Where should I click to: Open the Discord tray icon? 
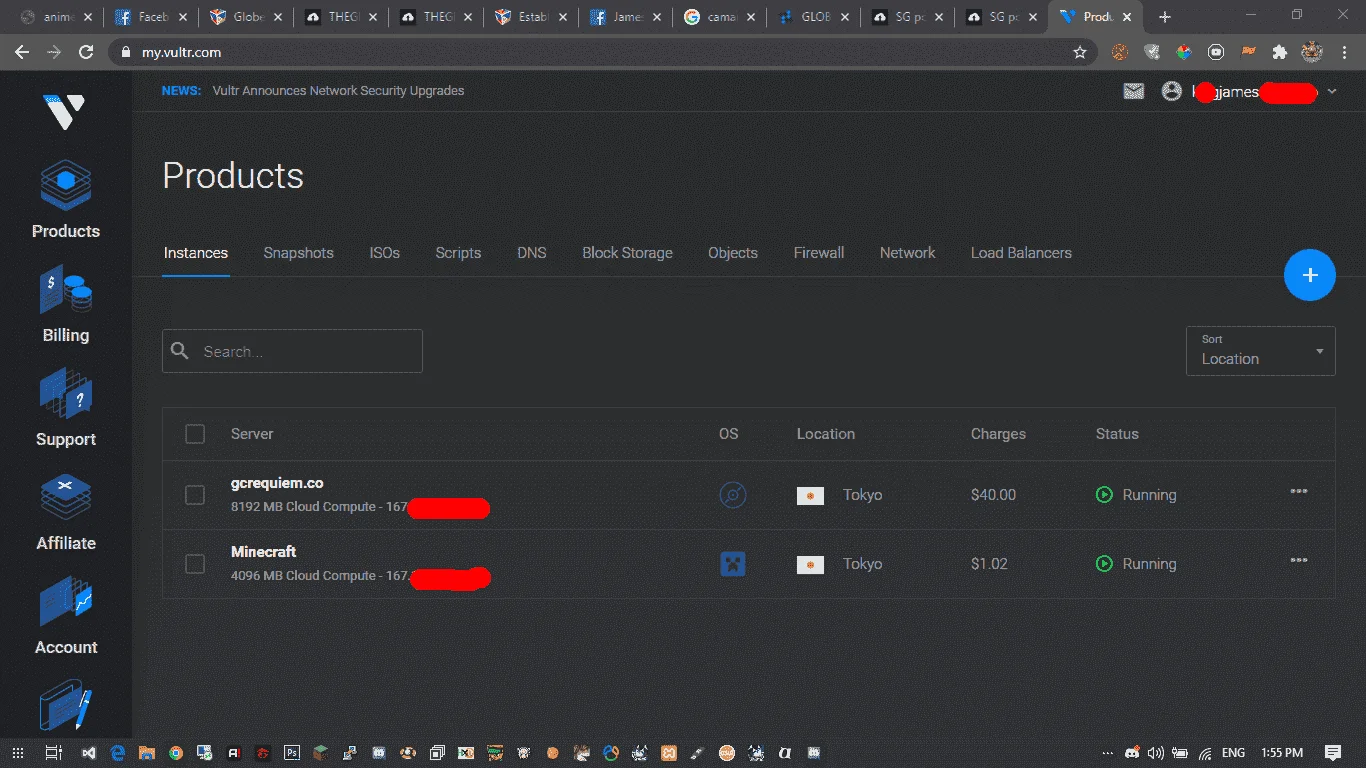pos(1132,753)
